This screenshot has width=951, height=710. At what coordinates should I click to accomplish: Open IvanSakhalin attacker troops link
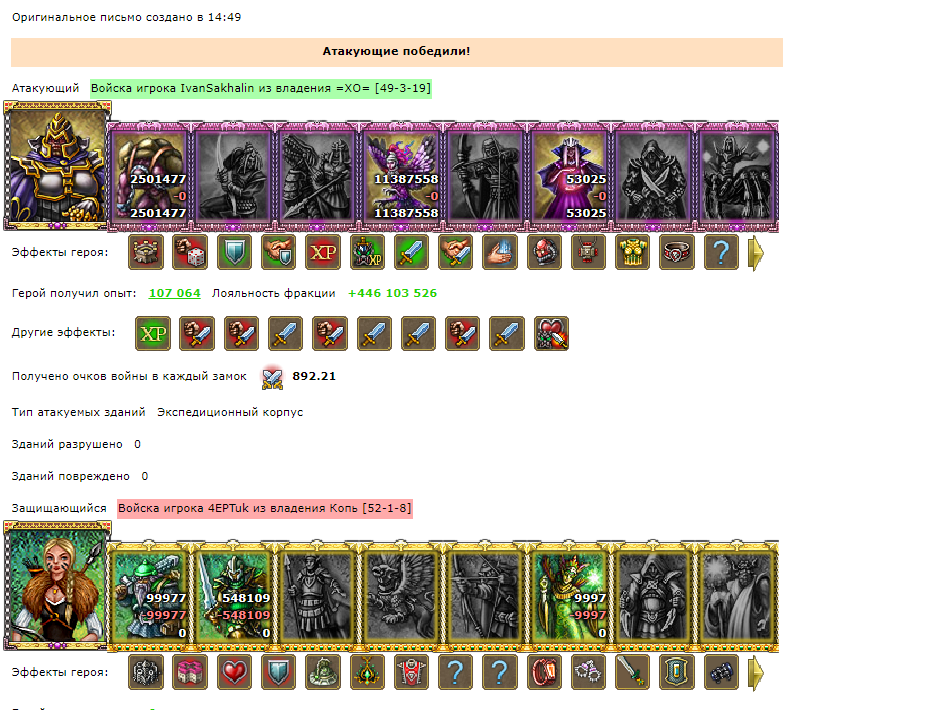point(261,88)
